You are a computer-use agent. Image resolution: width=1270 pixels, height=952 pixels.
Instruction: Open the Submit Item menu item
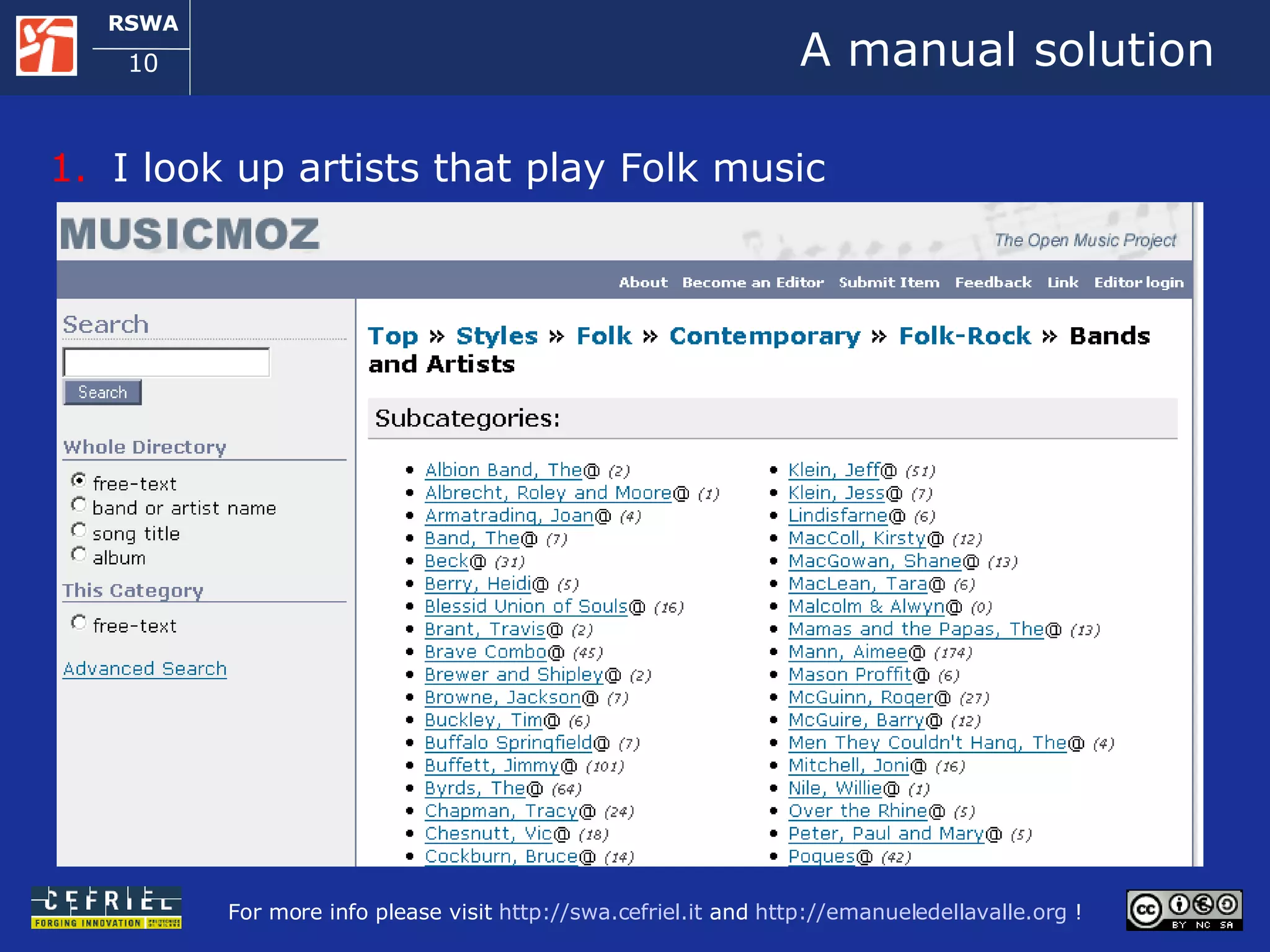click(889, 282)
